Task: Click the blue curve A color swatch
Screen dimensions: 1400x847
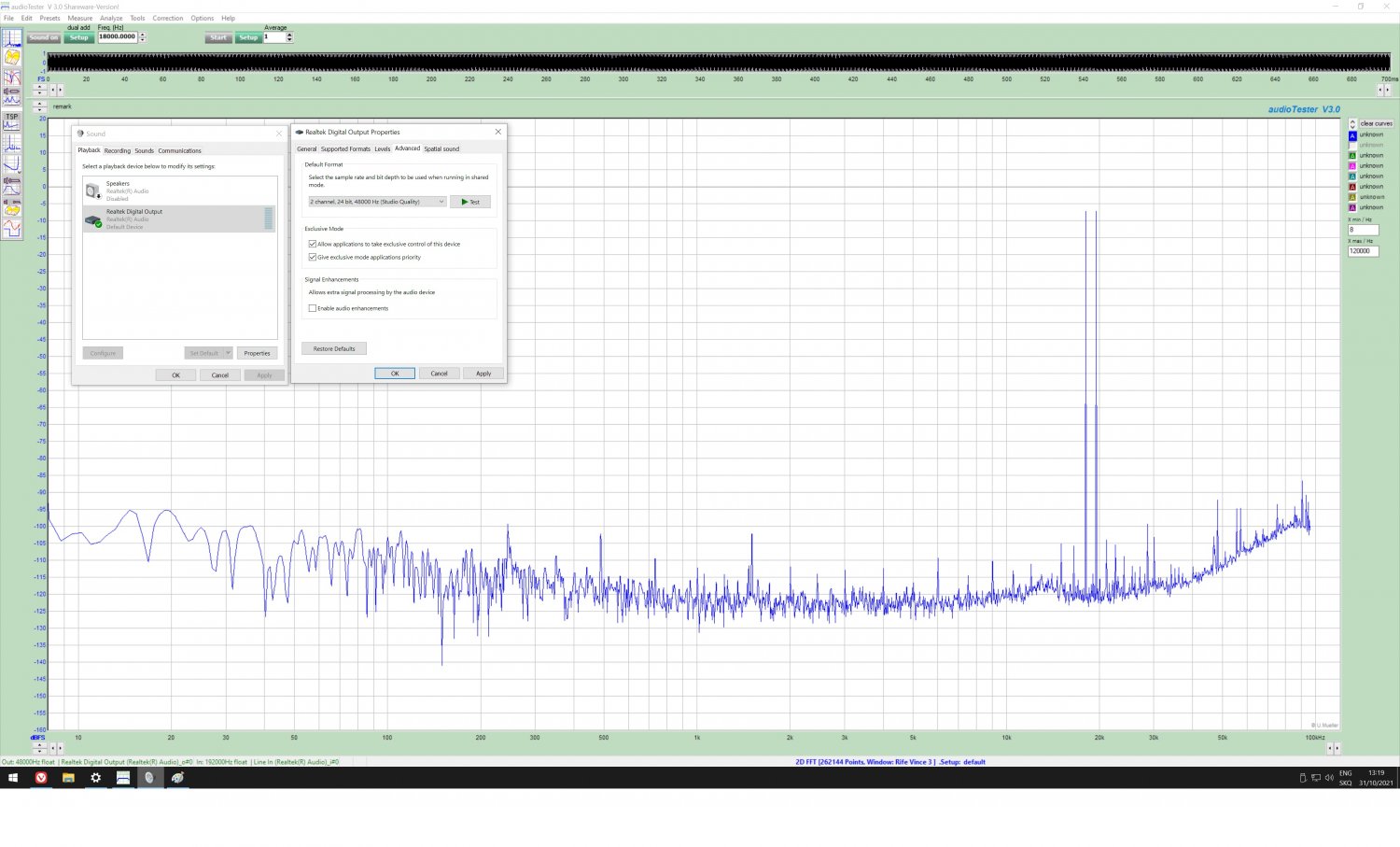Action: (1352, 135)
